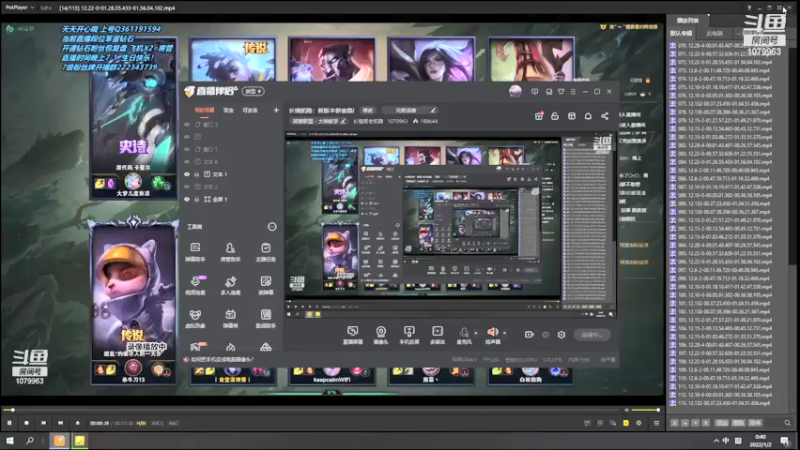Open the gift box icon with red badge
This screenshot has width=800, height=450.
pos(539,116)
